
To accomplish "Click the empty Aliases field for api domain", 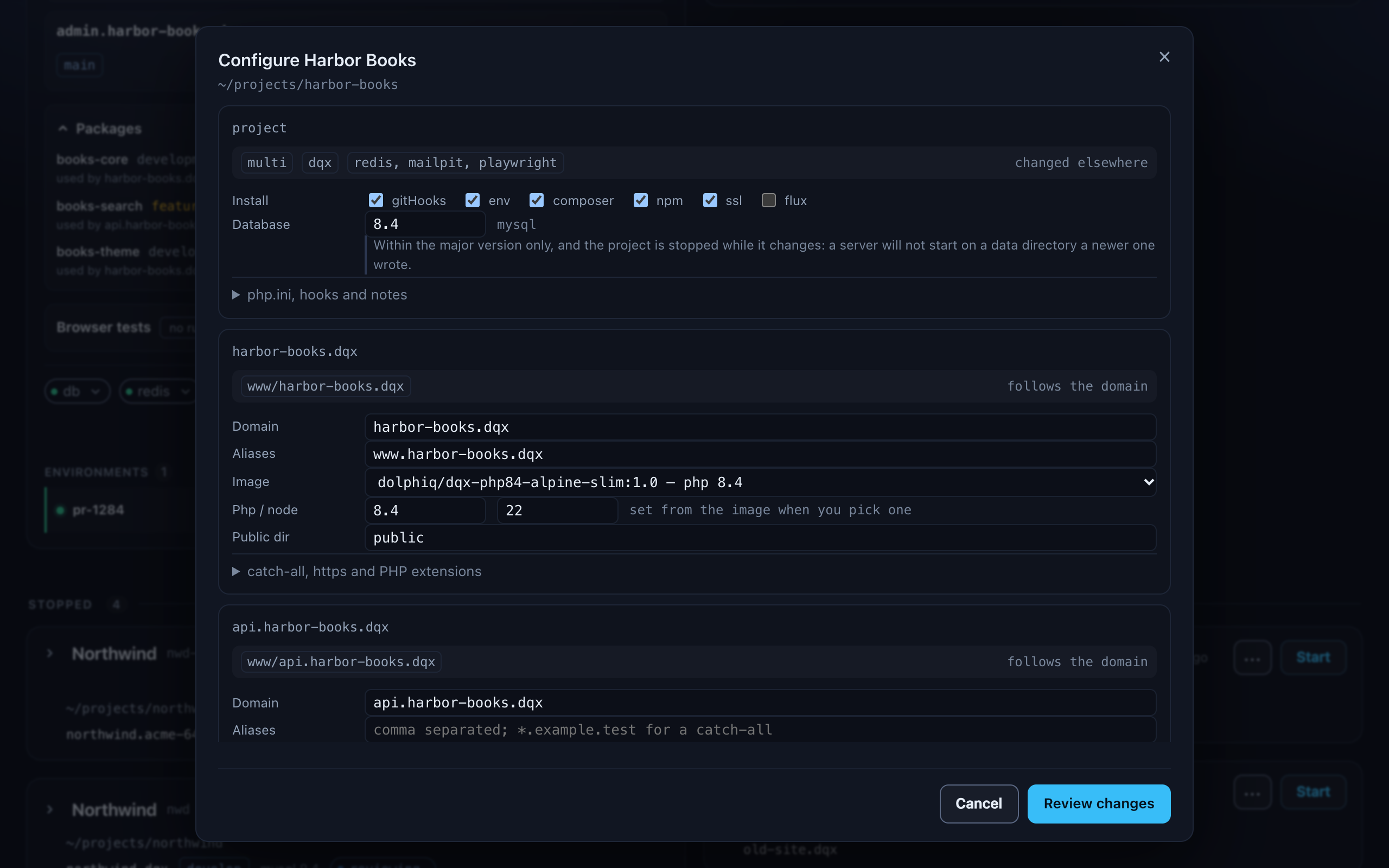I will click(761, 730).
